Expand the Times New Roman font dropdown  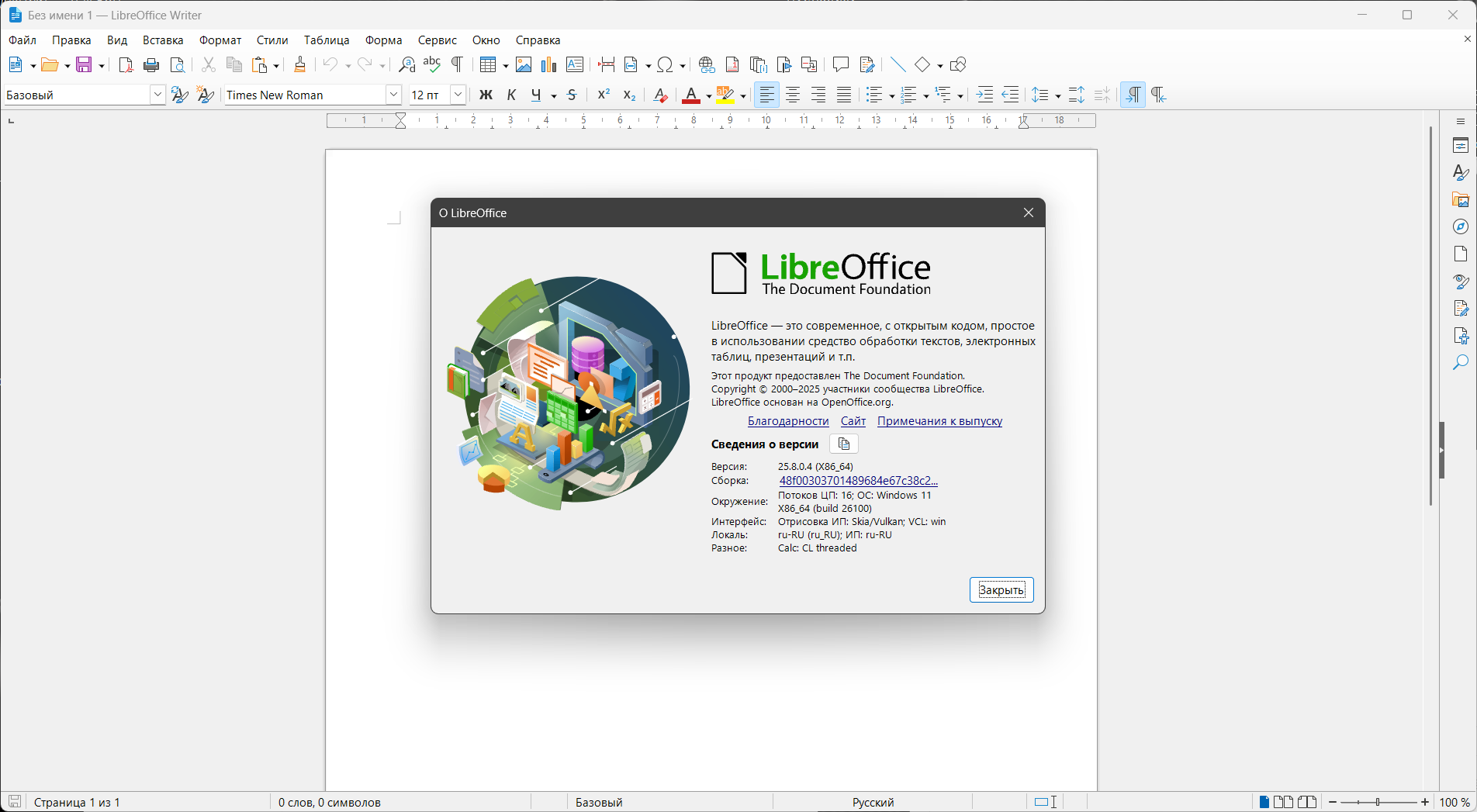click(393, 95)
